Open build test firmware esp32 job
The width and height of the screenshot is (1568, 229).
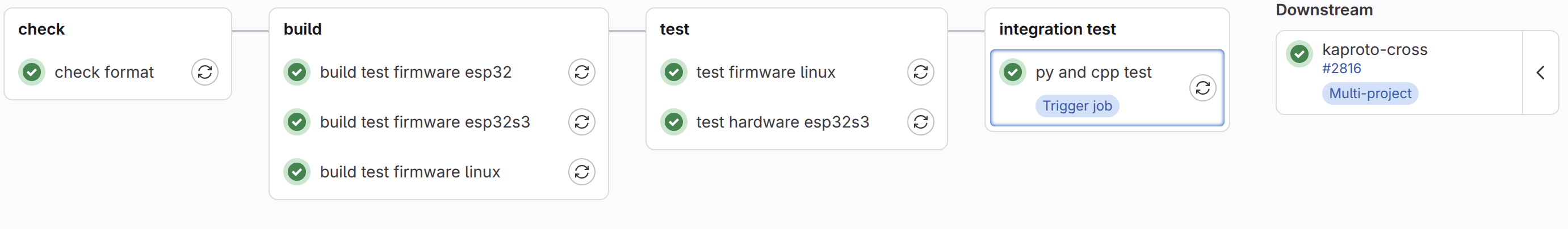(416, 73)
